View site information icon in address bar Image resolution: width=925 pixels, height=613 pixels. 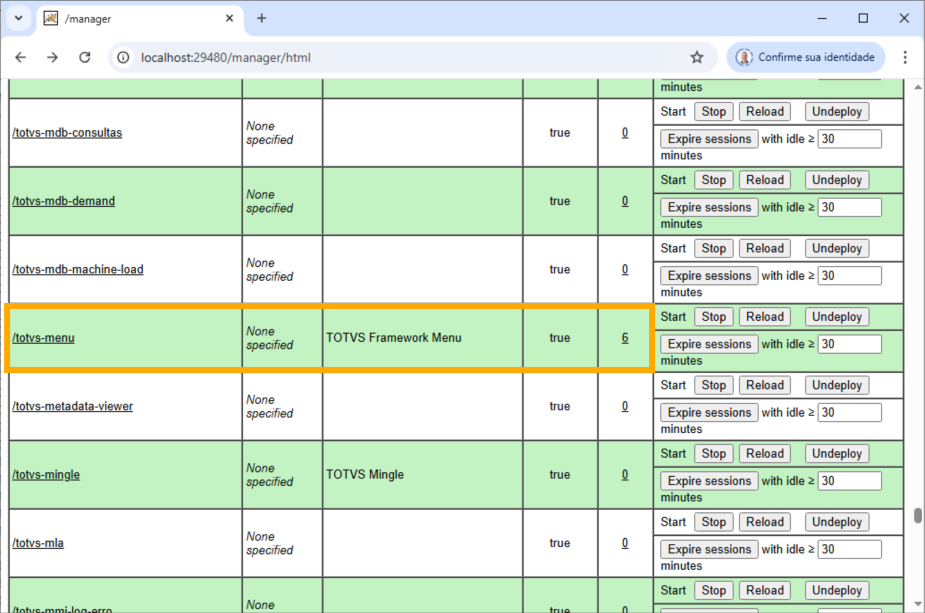tap(123, 57)
